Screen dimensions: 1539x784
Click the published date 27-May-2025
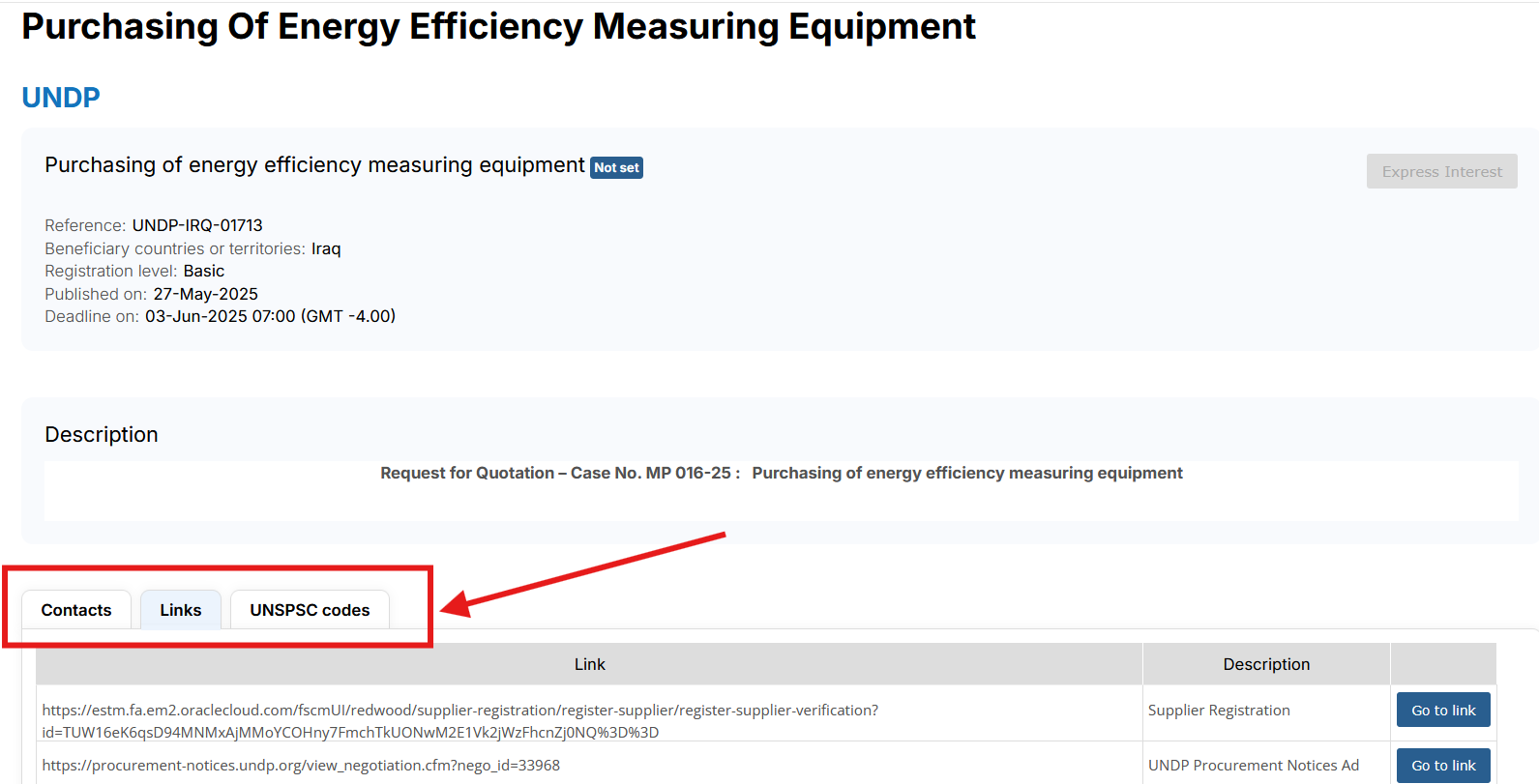pos(206,294)
